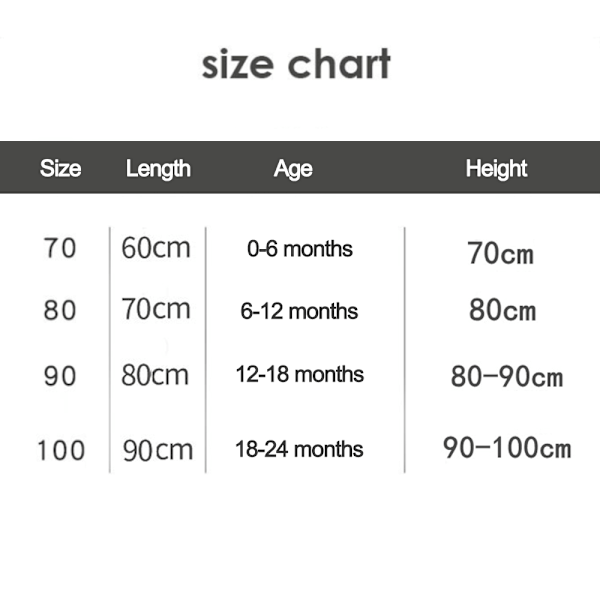
Task: Select the Age column header
Action: [293, 169]
